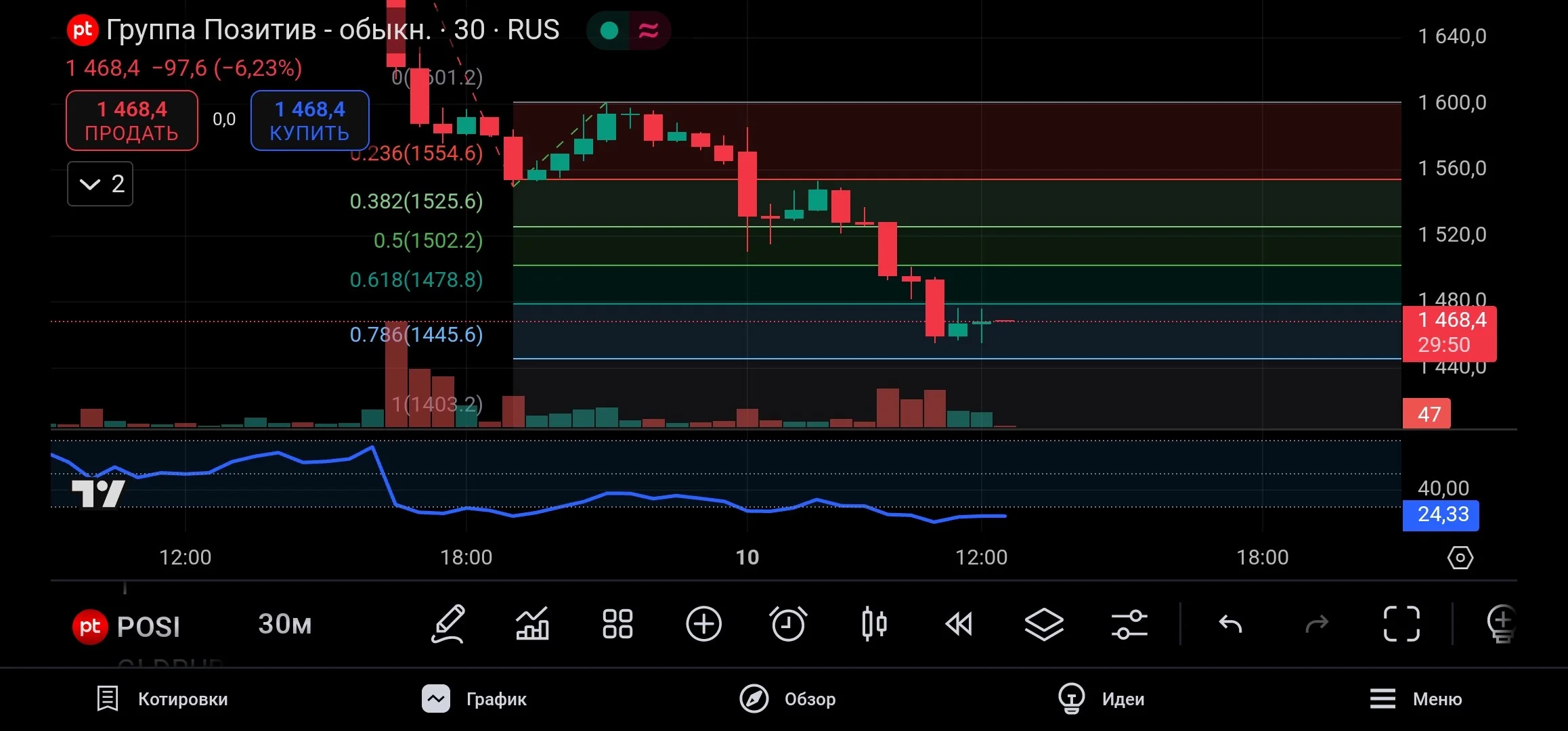Select the drawing pencil tool
The height and width of the screenshot is (731, 1568).
tap(448, 623)
